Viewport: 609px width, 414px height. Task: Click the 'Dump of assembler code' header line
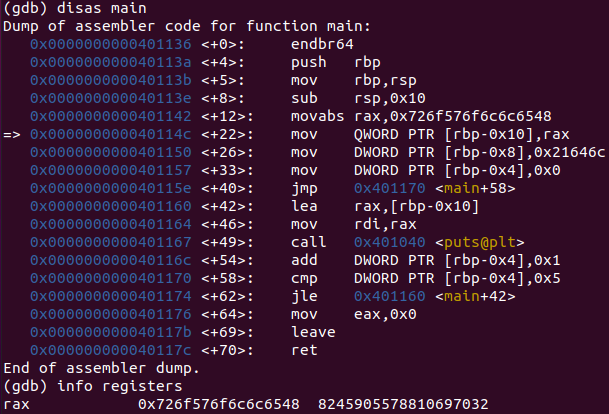187,26
